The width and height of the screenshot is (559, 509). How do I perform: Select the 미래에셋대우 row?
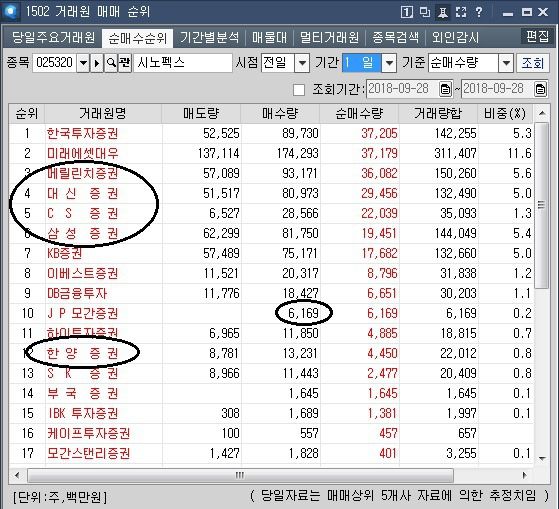point(271,154)
